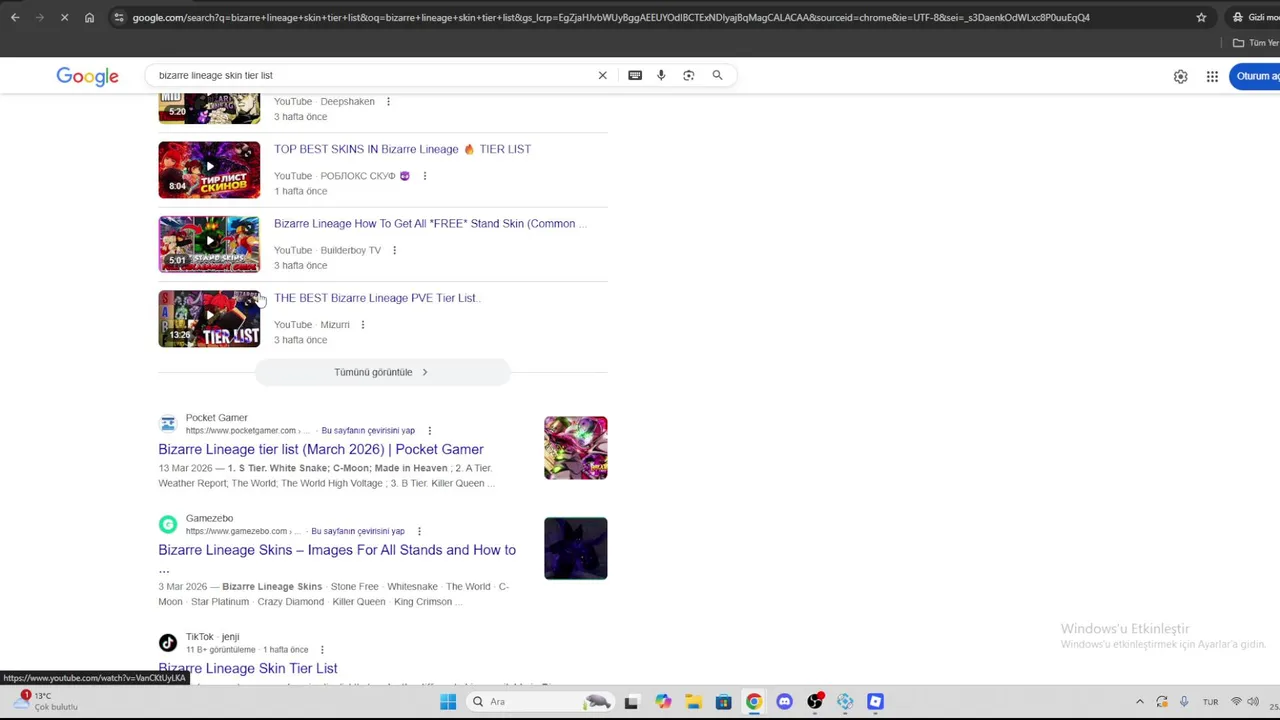This screenshot has width=1280, height=720.
Task: Show hidden system tray icons
Action: coord(1139,702)
